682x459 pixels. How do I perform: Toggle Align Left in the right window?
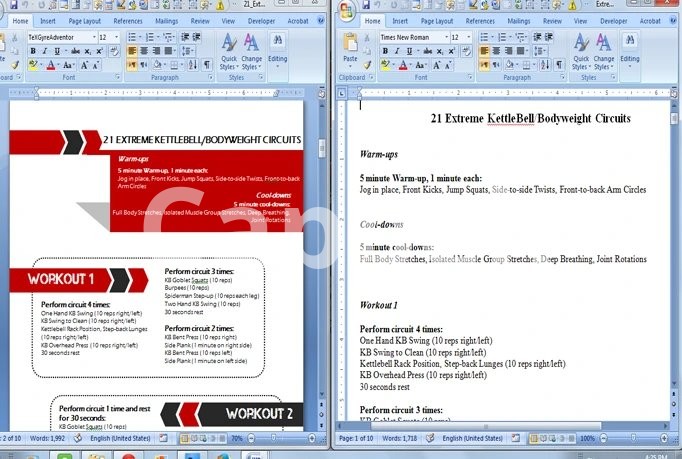coord(482,51)
